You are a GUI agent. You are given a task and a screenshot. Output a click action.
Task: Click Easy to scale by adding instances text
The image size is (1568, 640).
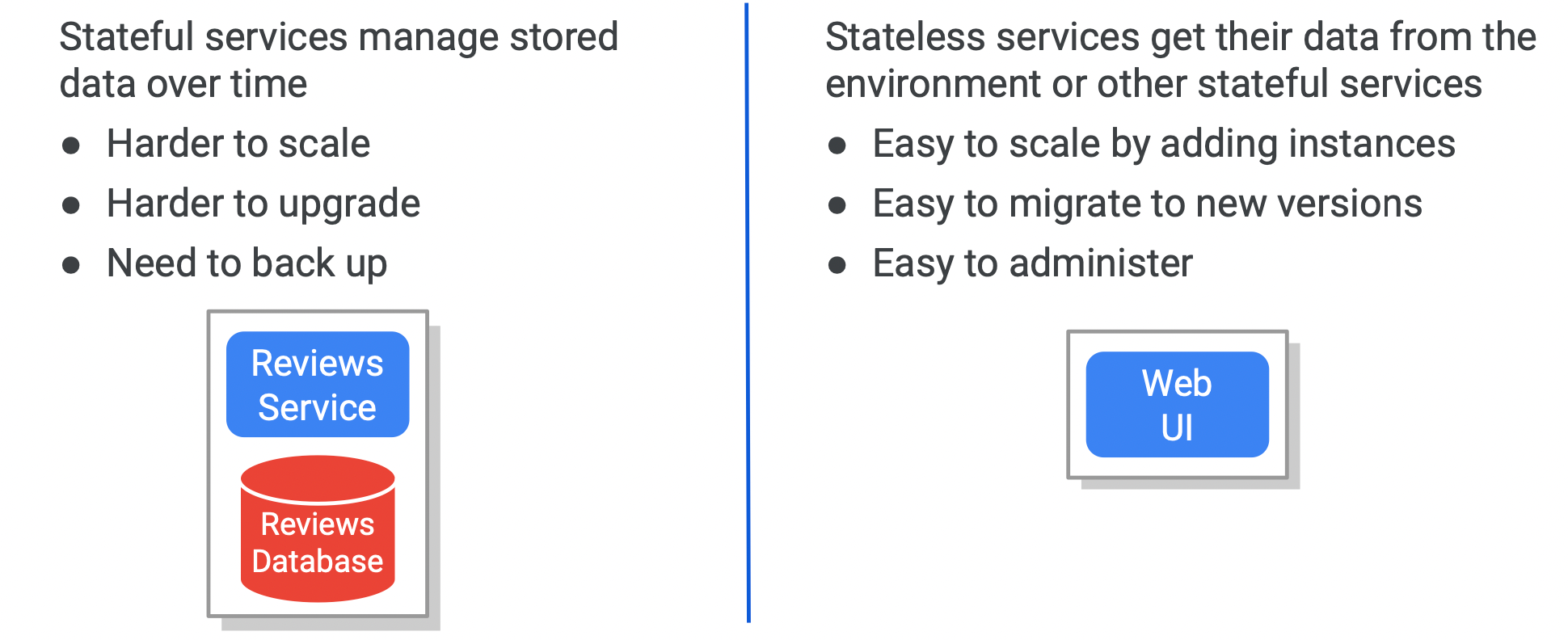tap(1164, 145)
